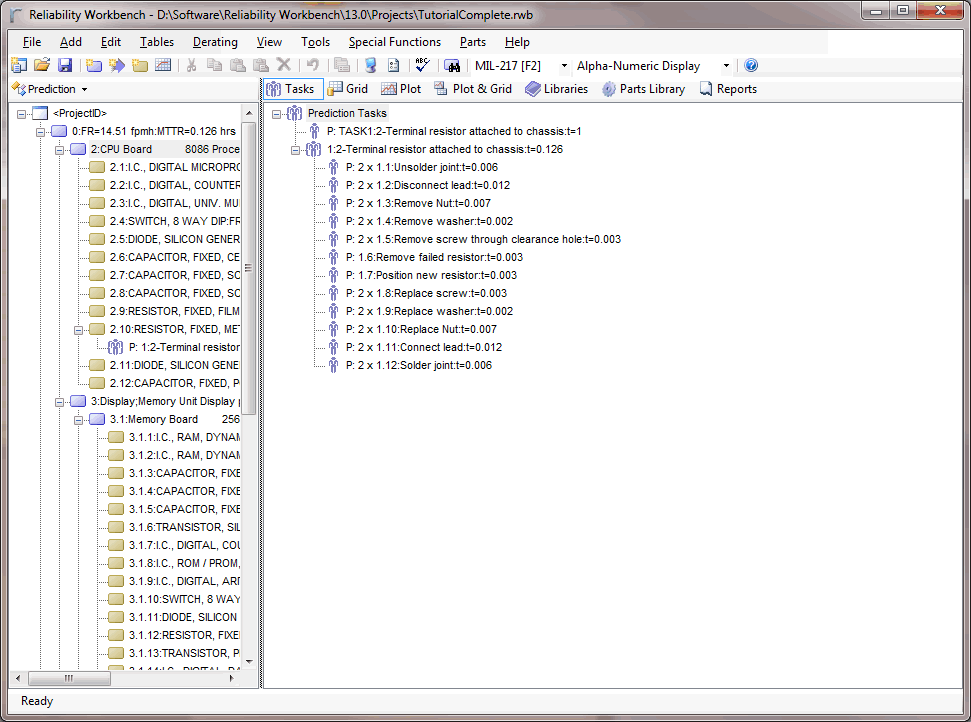Collapse the 2:CPU Board tree node
This screenshot has width=971, height=722.
tap(60, 149)
